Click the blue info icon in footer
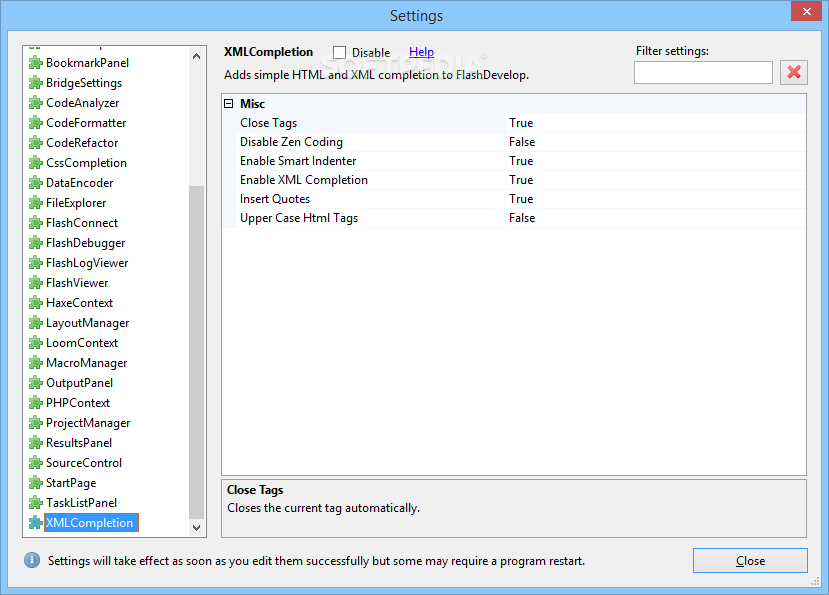 (32, 560)
